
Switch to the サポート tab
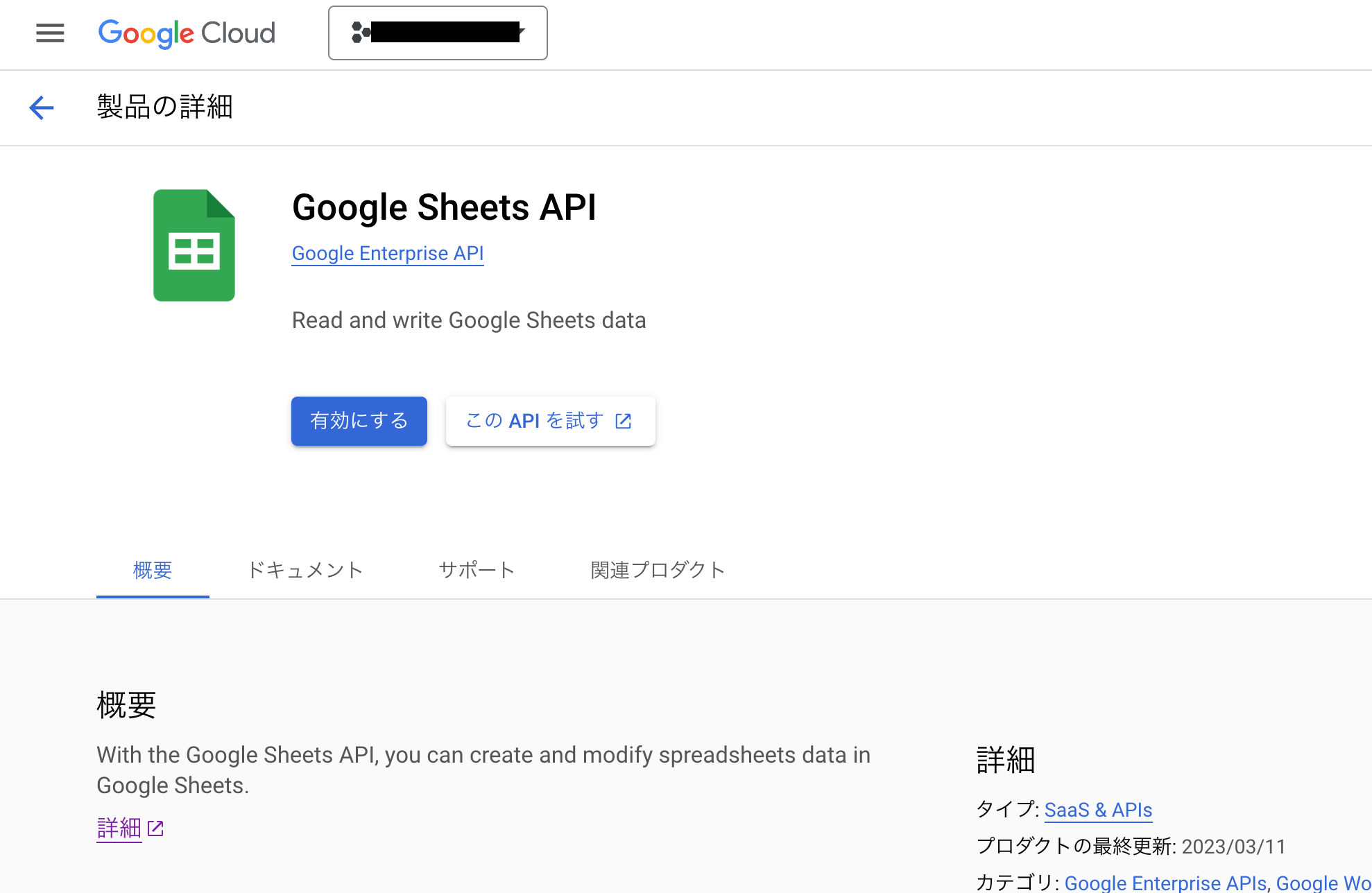(x=477, y=570)
